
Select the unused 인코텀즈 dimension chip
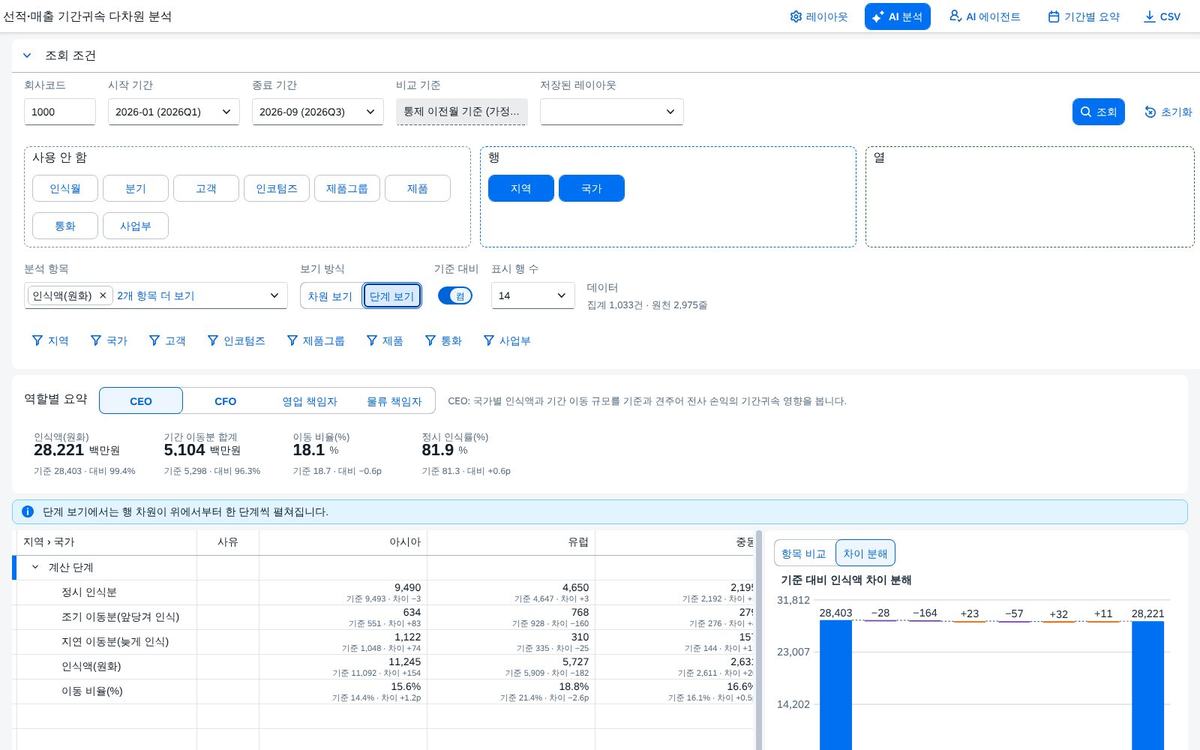tap(276, 188)
